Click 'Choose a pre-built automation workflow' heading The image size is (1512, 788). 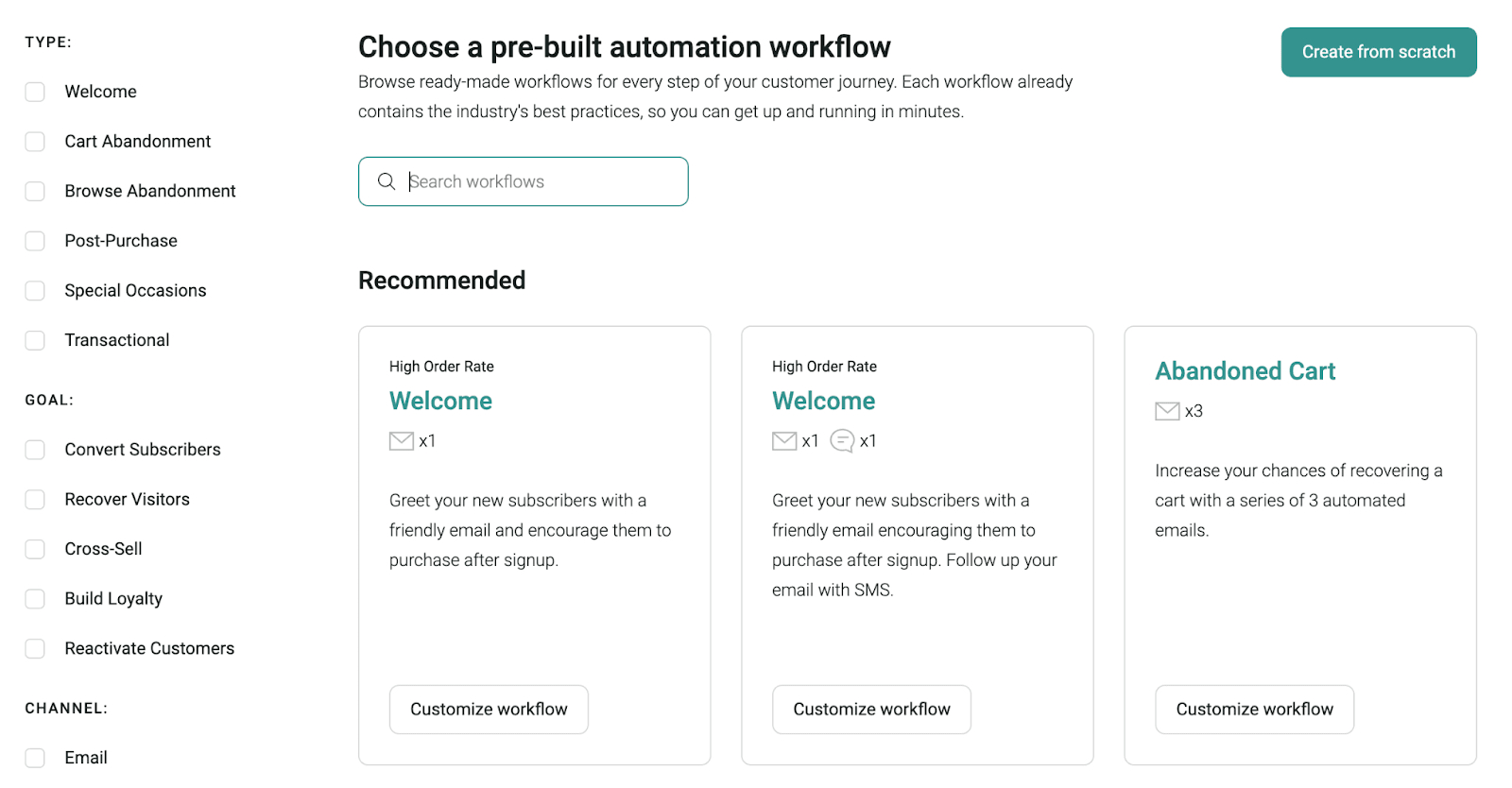(x=625, y=47)
